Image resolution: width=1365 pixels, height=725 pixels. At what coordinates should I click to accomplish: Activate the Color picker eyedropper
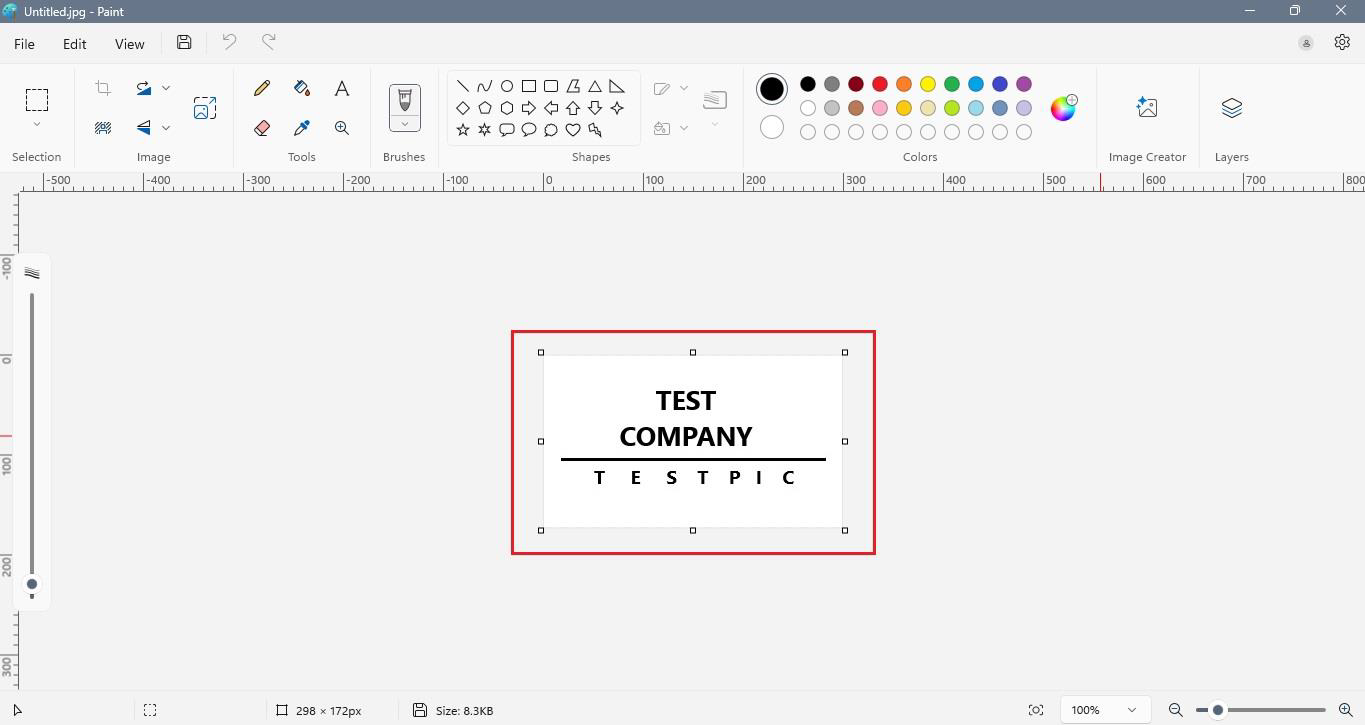click(302, 128)
